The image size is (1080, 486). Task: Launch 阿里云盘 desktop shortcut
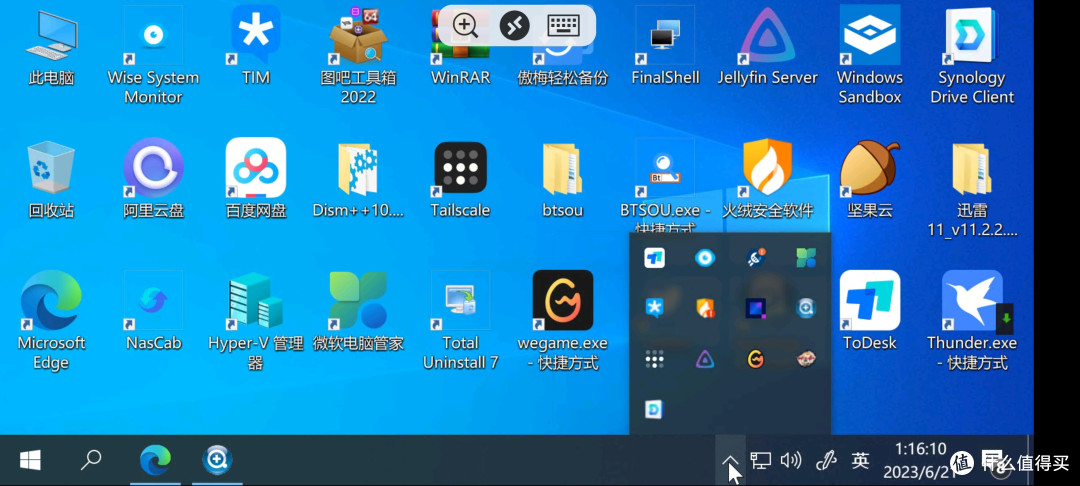153,179
